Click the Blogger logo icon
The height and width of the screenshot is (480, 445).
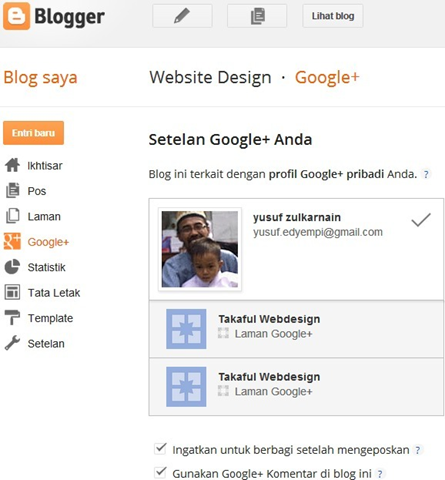[16, 16]
